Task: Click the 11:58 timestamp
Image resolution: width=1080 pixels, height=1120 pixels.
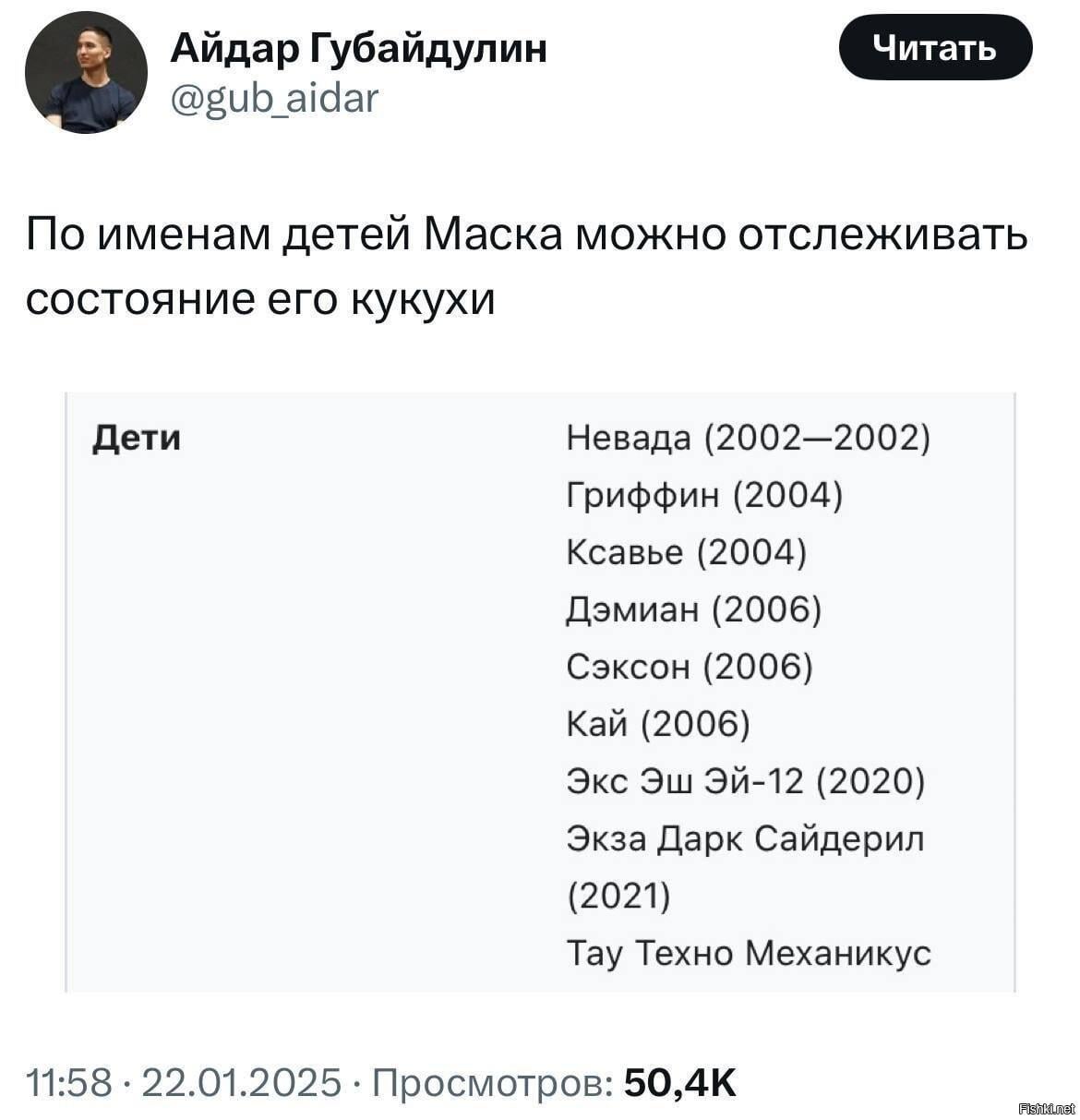Action: [70, 1081]
